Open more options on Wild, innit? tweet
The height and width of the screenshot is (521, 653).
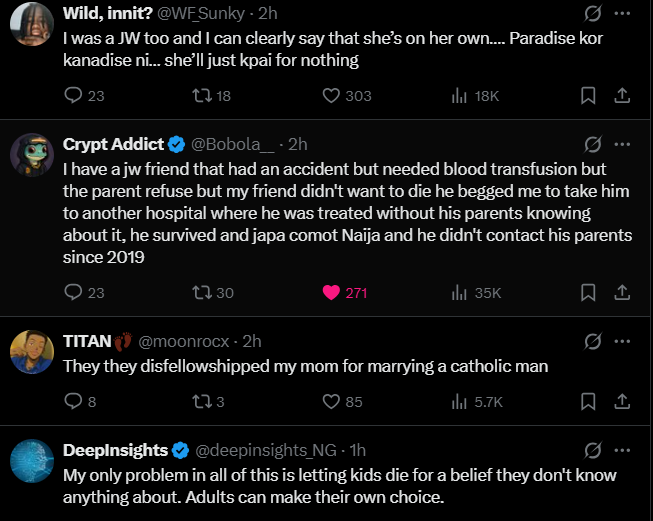point(622,15)
